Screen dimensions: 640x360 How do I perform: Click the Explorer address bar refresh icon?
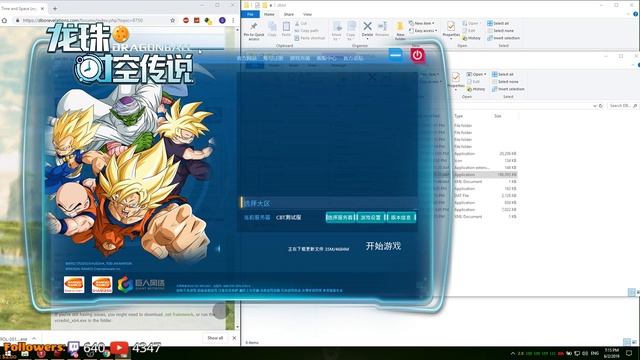pyautogui.click(x=601, y=106)
